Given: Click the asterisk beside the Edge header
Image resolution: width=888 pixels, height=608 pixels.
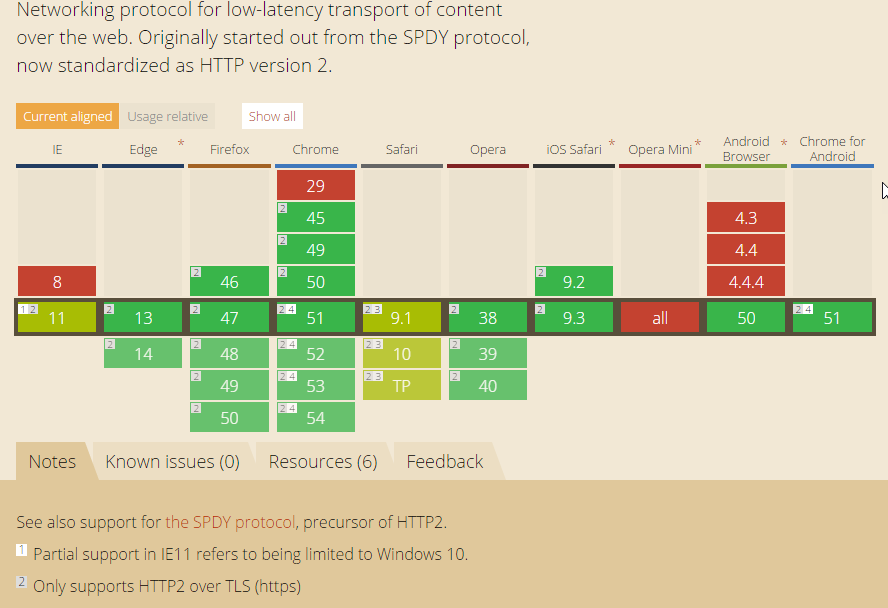Looking at the screenshot, I should pyautogui.click(x=181, y=144).
